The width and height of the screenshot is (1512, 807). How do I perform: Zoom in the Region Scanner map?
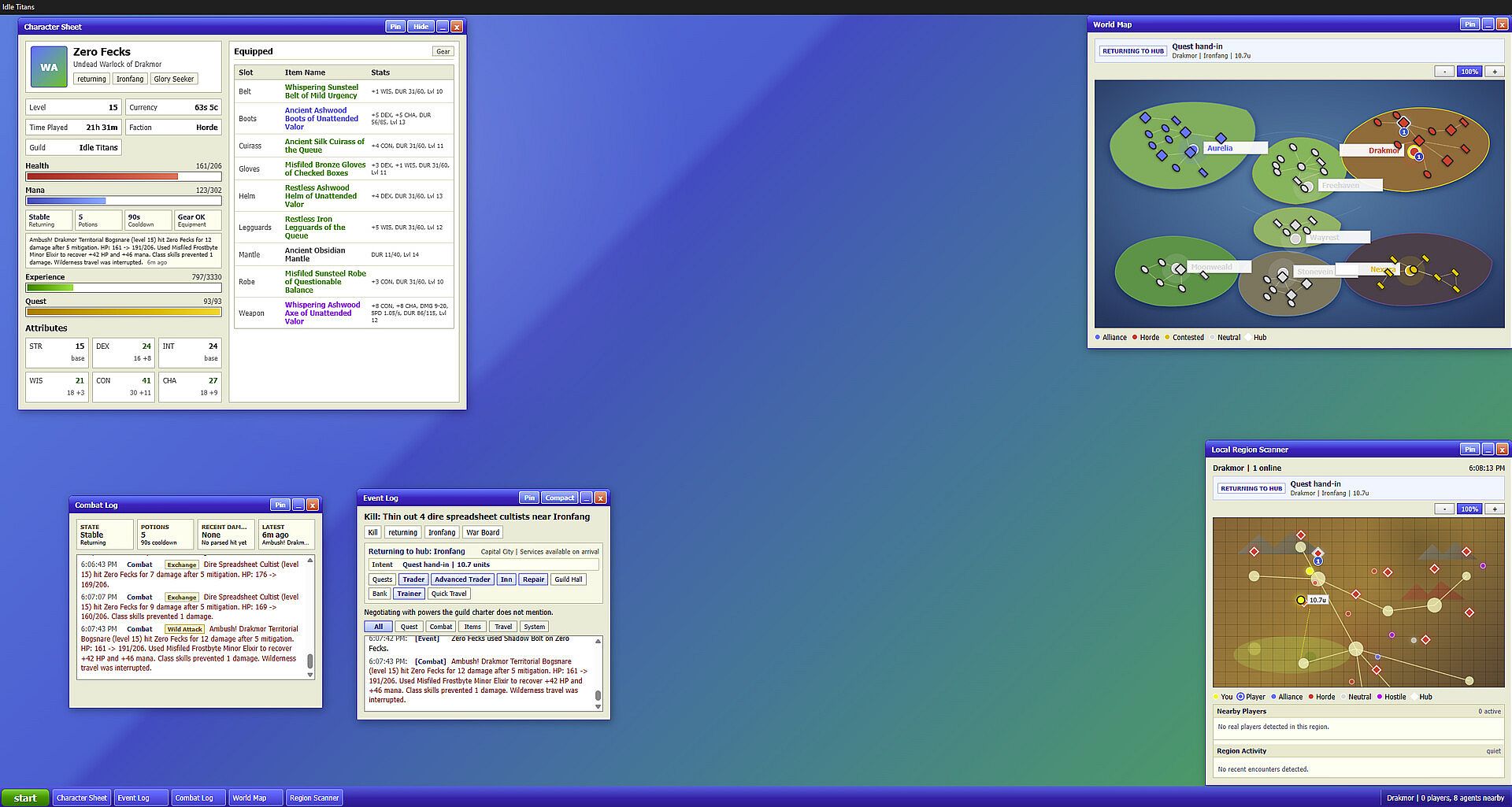[x=1495, y=509]
